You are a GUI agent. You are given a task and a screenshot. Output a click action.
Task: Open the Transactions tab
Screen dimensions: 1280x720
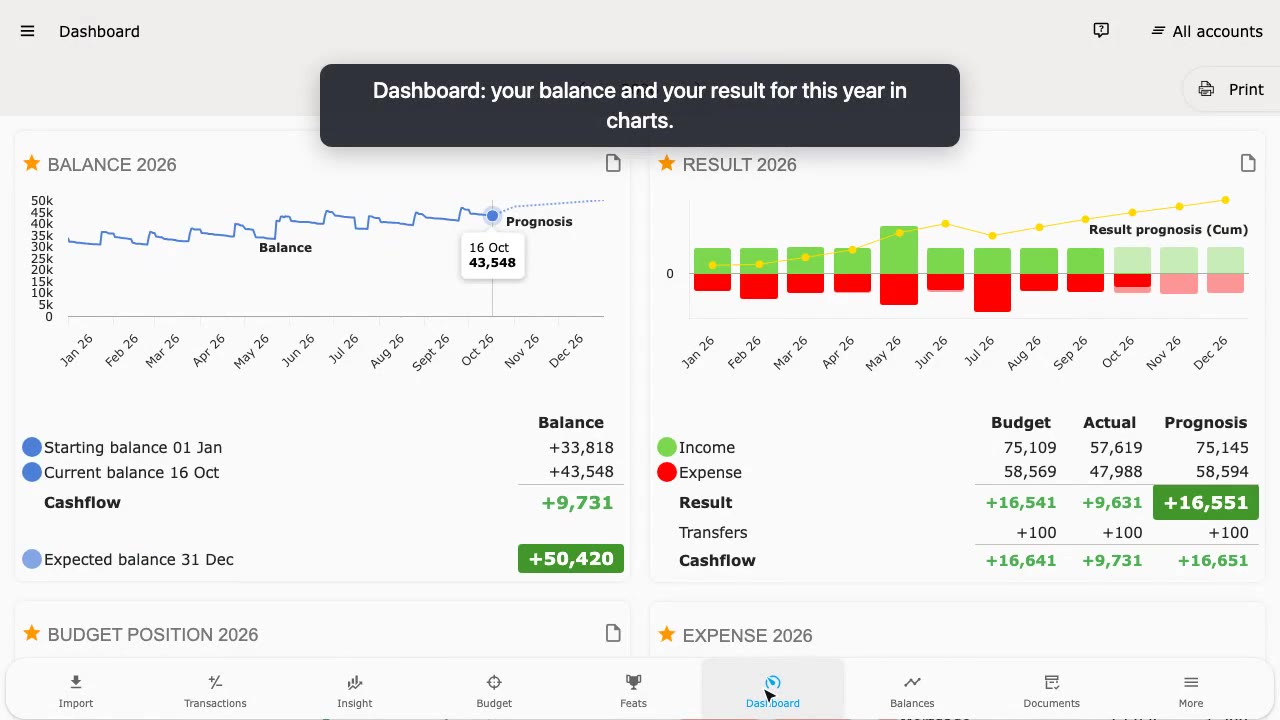tap(215, 690)
